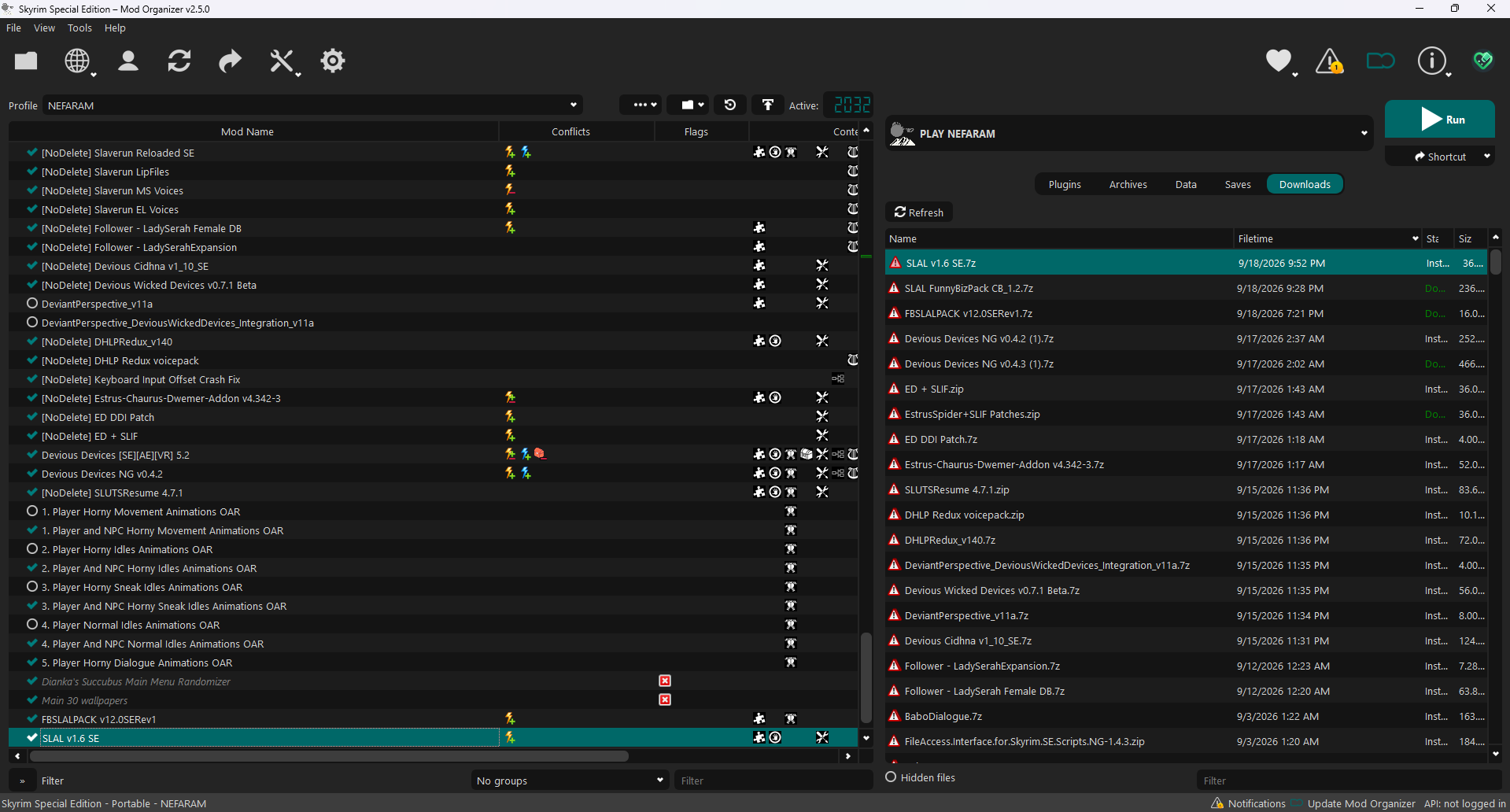Click the warning icon beside ED DDI Patch.7z
The height and width of the screenshot is (812, 1510).
point(894,439)
